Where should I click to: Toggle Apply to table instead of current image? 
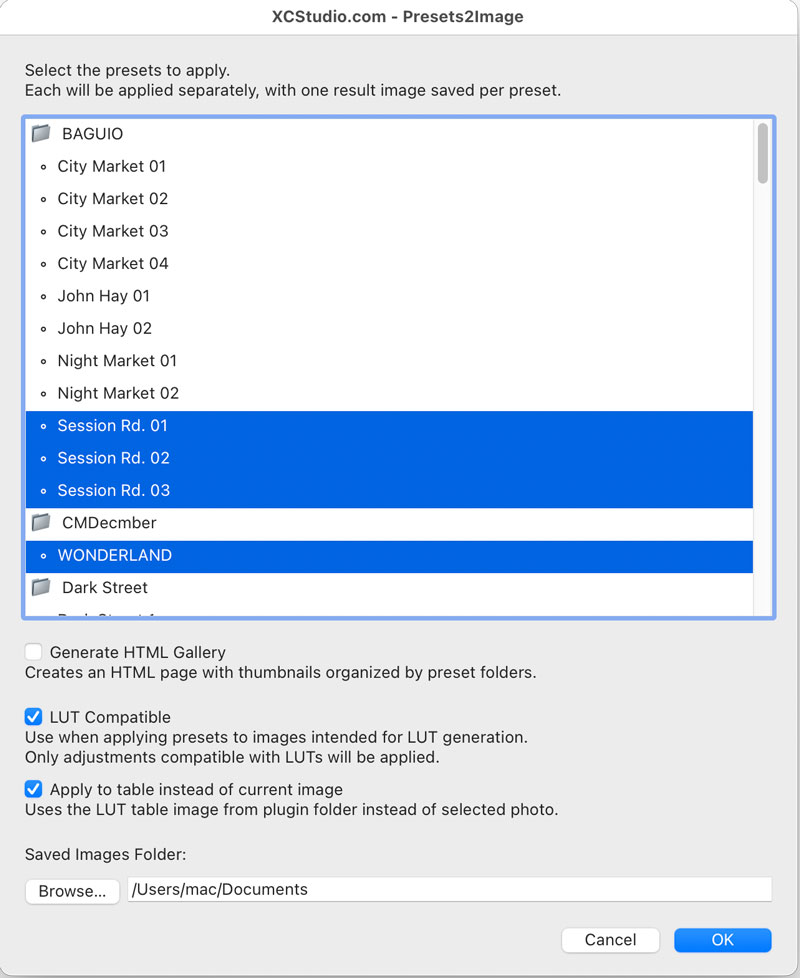coord(34,789)
